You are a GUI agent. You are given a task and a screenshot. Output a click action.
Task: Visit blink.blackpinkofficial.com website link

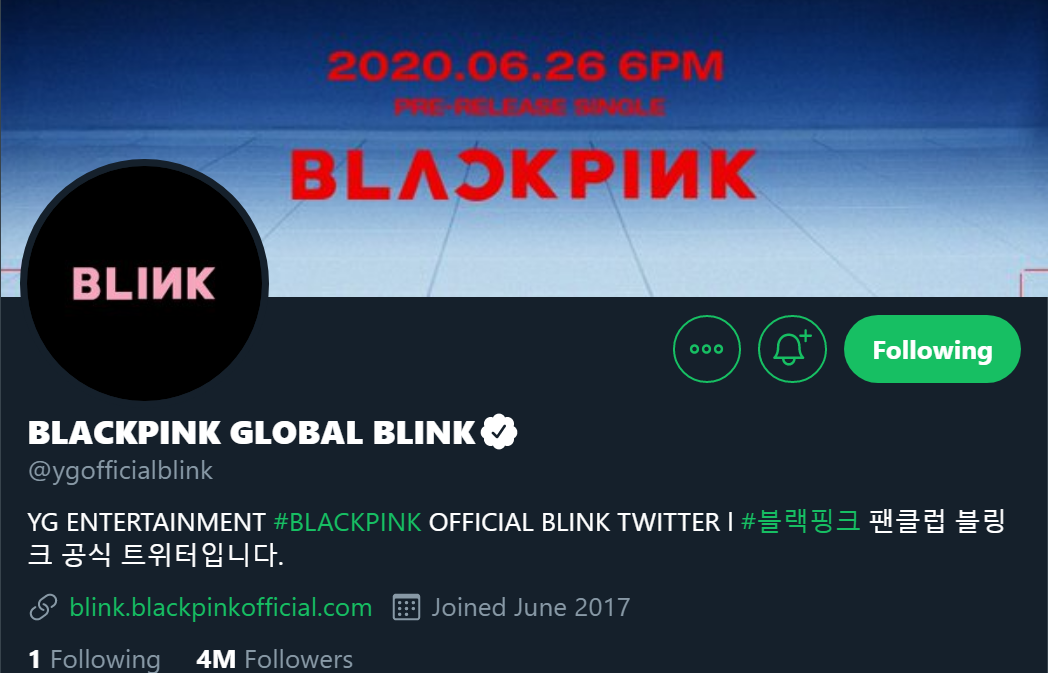221,608
